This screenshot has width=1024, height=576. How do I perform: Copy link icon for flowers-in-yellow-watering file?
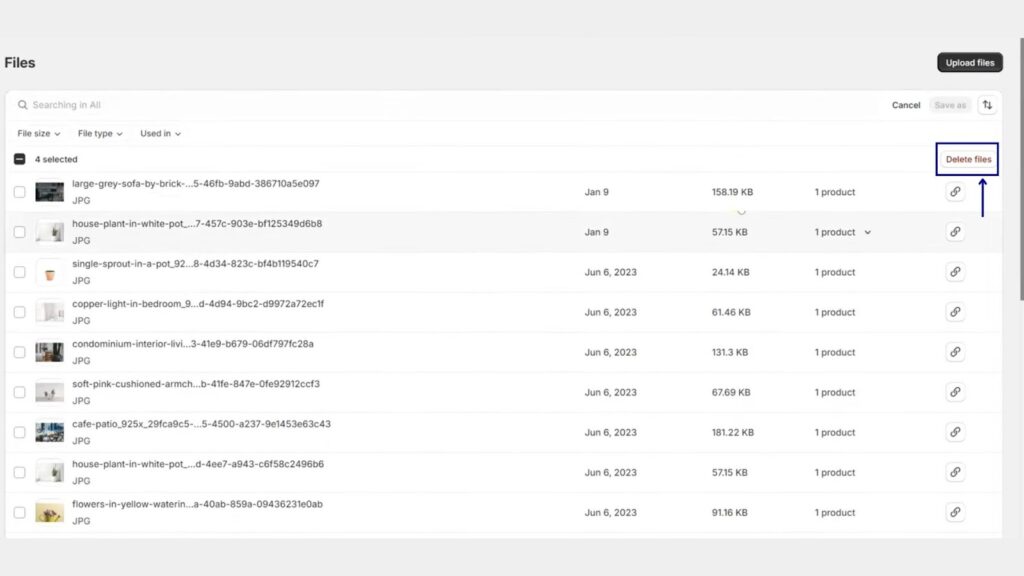tap(955, 512)
